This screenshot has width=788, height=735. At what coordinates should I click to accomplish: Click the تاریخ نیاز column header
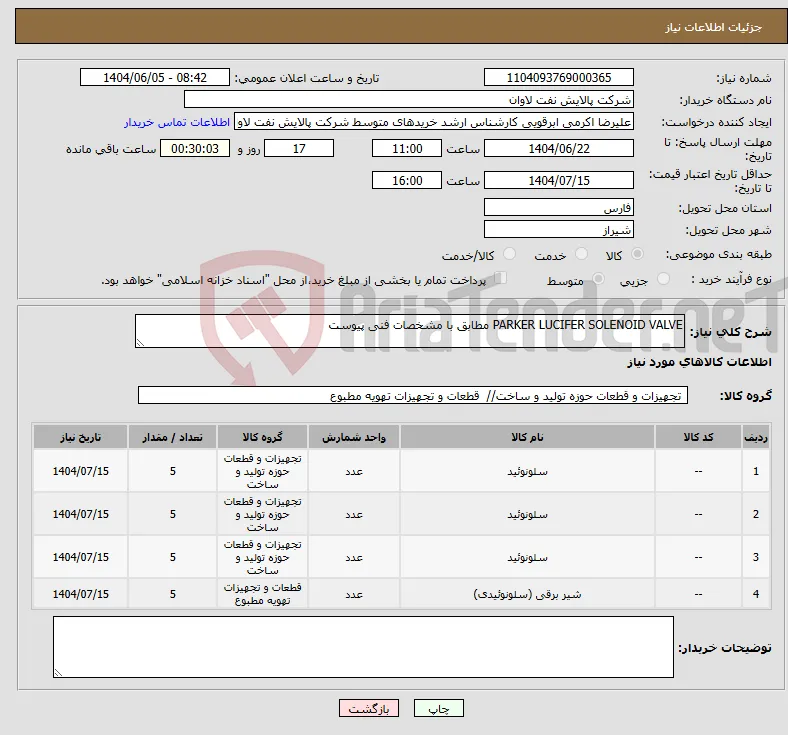click(x=80, y=437)
